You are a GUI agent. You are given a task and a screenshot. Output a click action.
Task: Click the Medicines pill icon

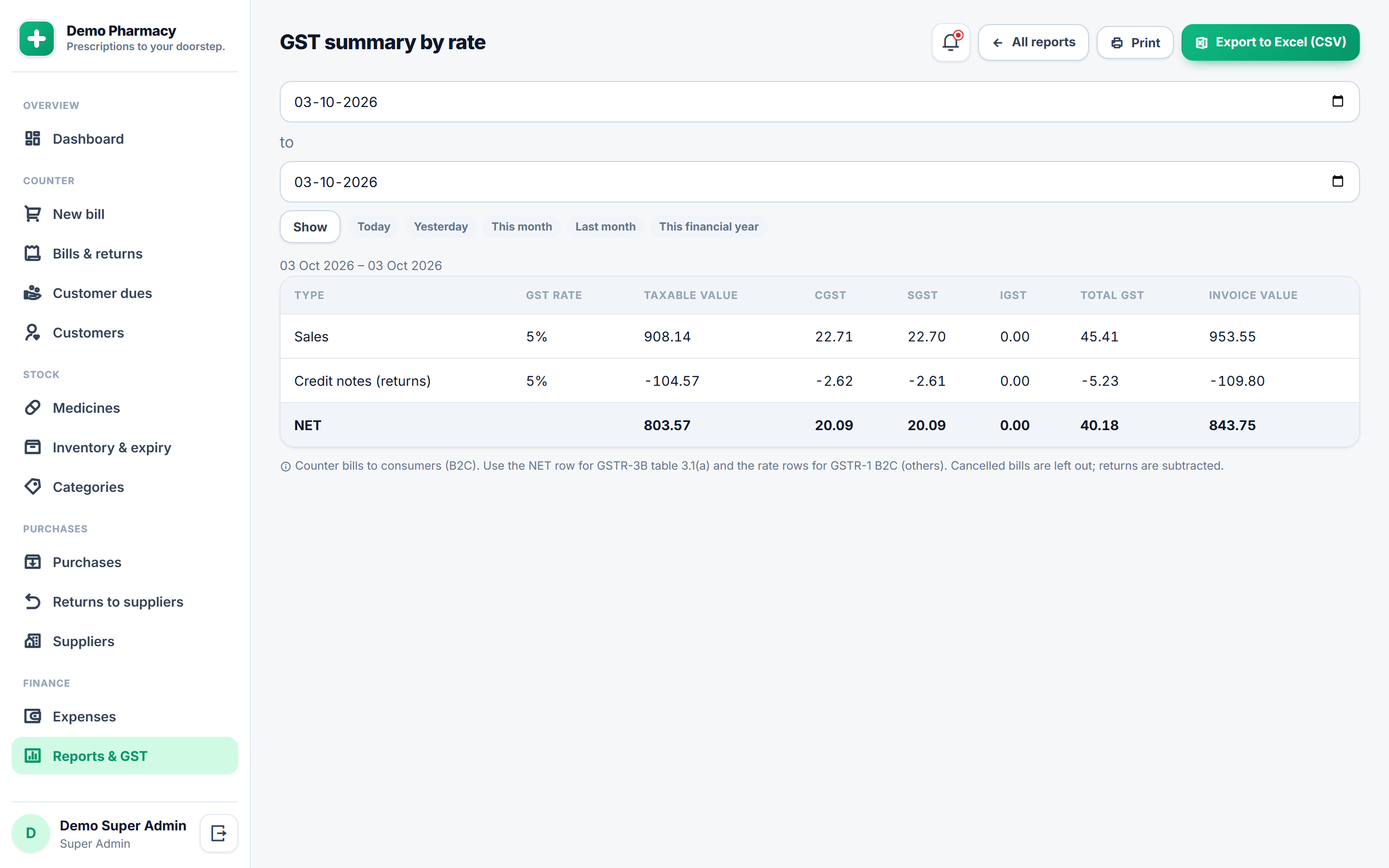(33, 407)
